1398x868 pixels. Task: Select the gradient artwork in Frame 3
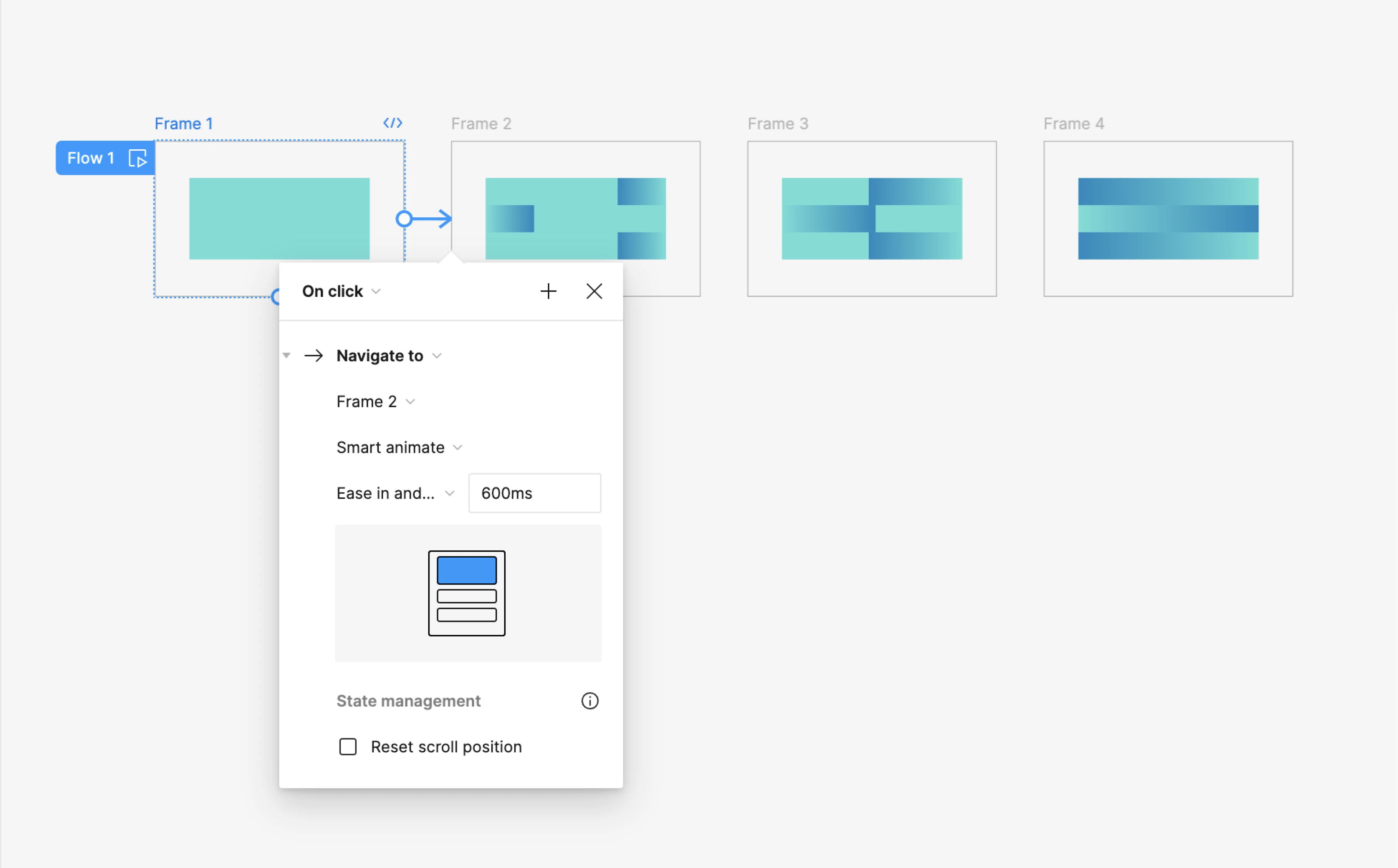click(x=872, y=219)
